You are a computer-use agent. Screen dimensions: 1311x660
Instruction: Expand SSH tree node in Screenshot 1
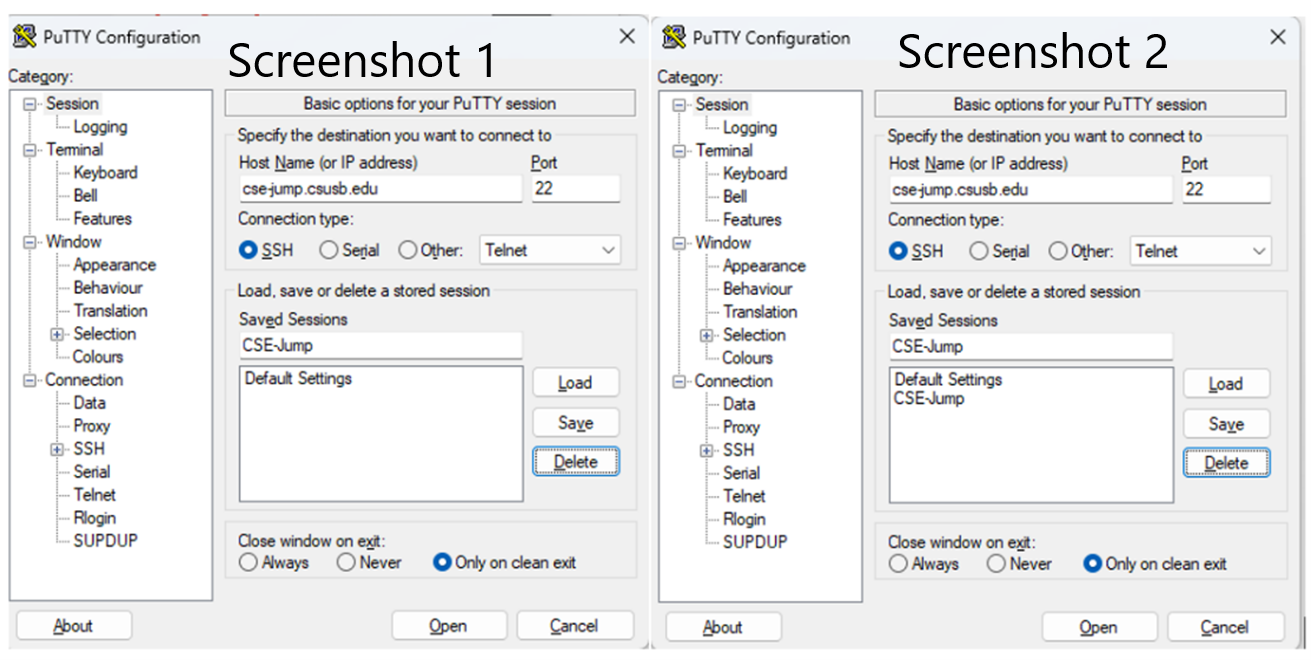[58, 449]
